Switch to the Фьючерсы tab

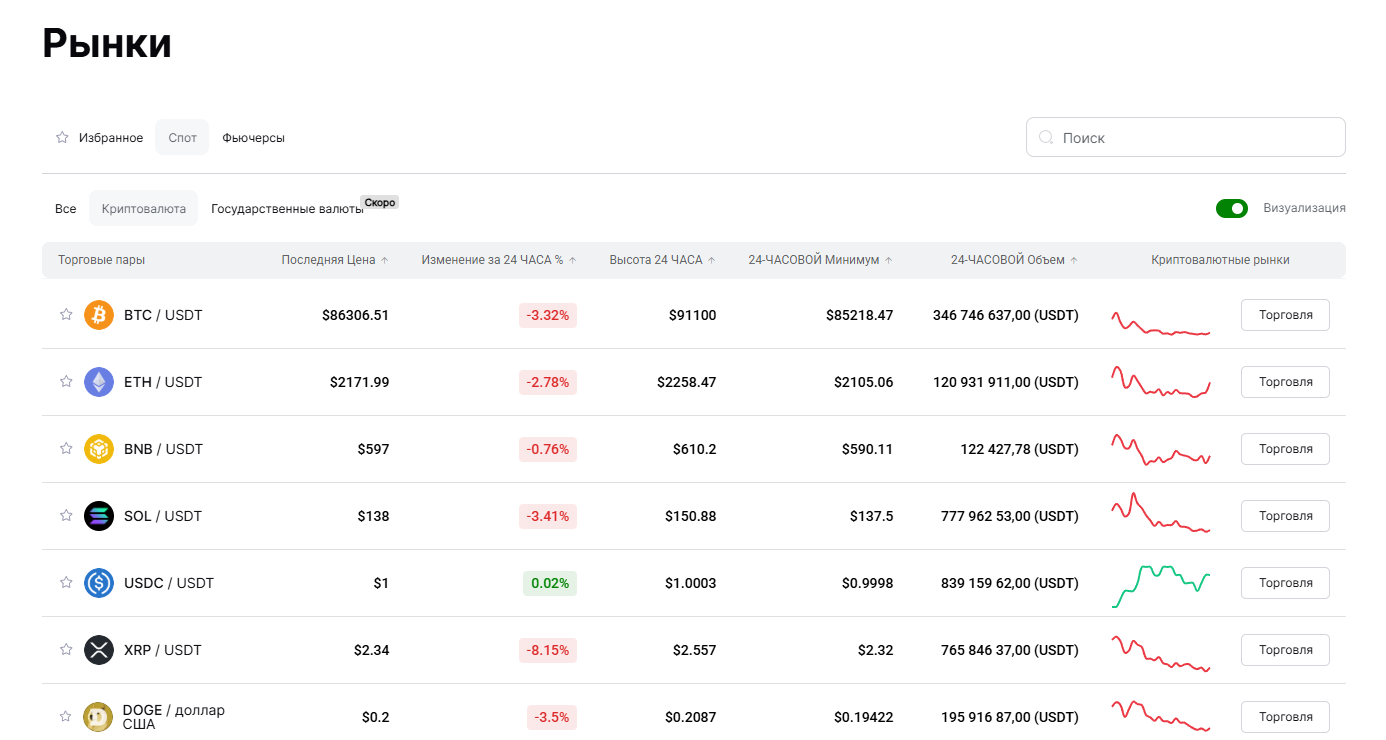[253, 138]
